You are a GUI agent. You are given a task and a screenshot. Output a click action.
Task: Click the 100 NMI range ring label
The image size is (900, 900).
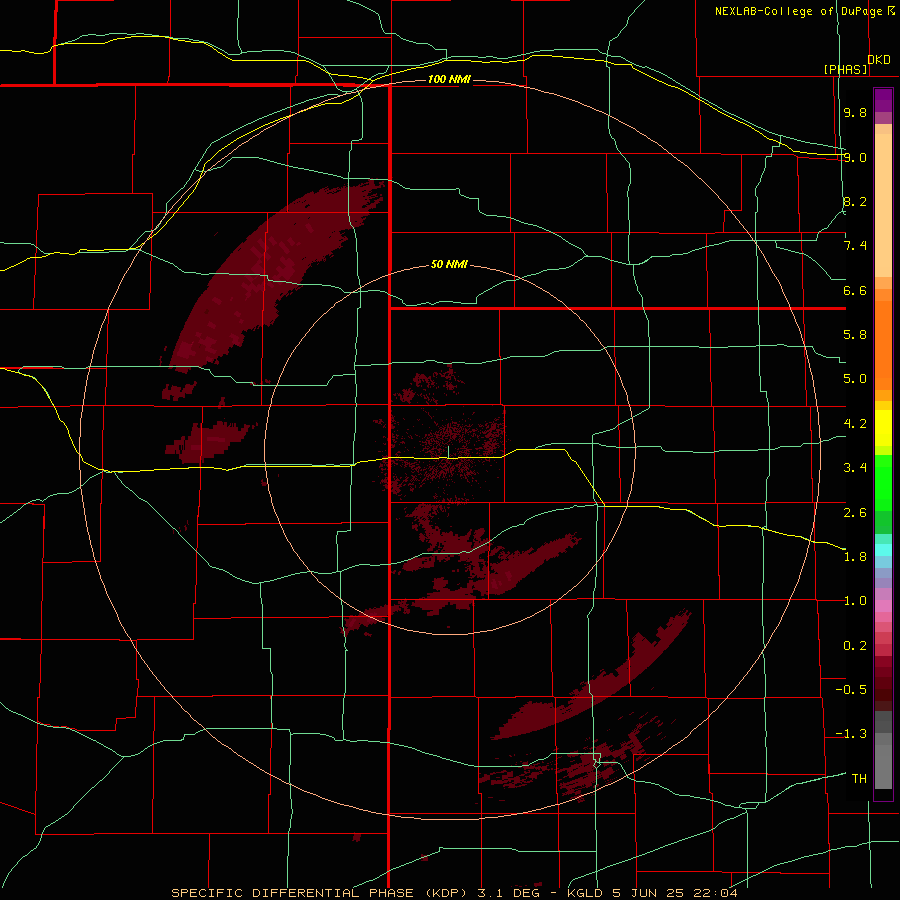coord(449,79)
